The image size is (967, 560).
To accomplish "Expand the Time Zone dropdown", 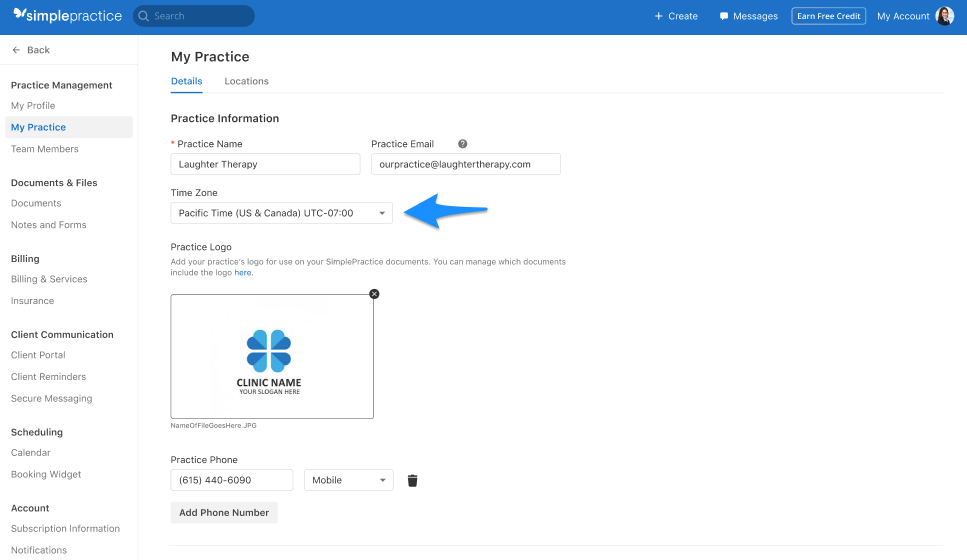I will coord(281,213).
